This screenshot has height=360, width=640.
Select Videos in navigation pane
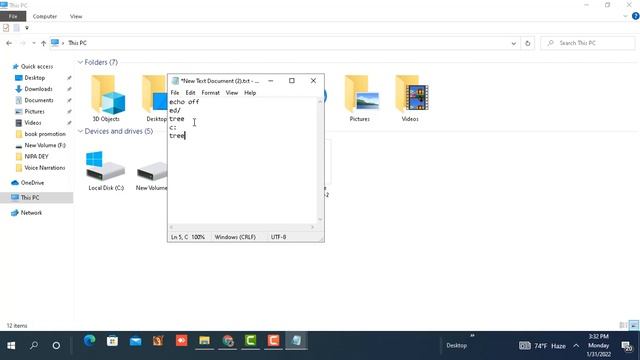pos(33,122)
